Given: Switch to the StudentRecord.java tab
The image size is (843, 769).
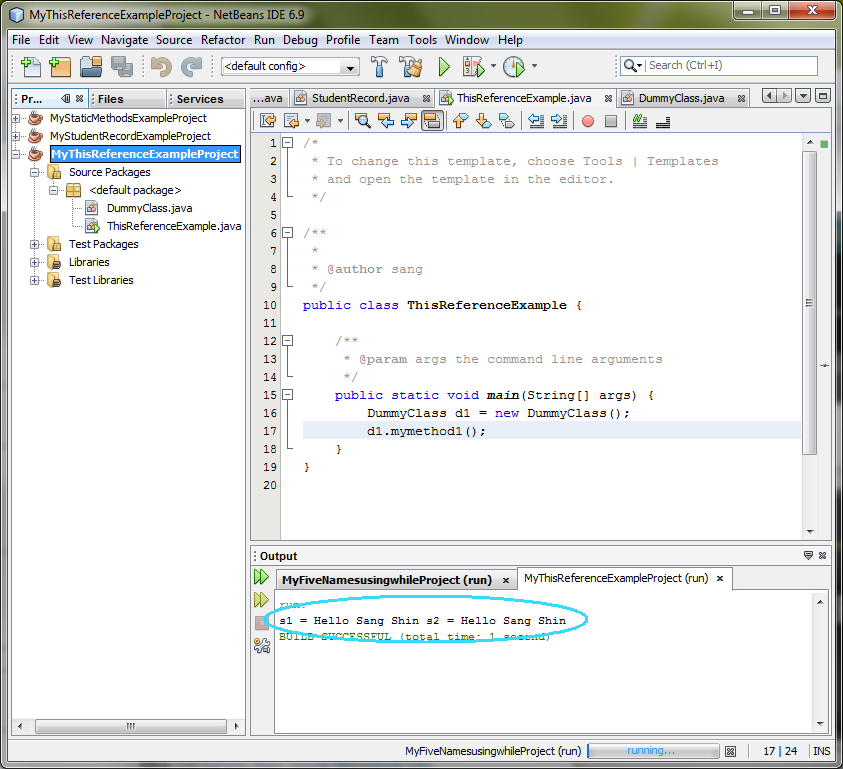Looking at the screenshot, I should tap(360, 98).
